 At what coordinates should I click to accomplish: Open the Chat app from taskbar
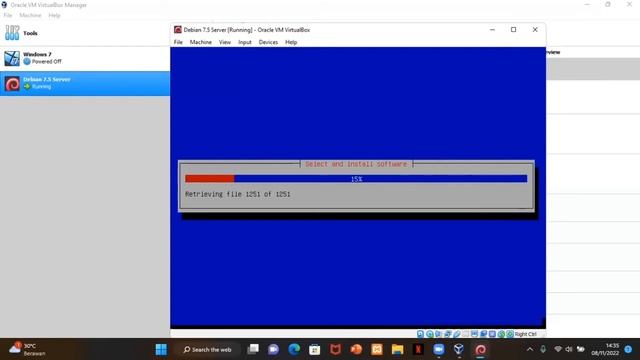[x=273, y=349]
